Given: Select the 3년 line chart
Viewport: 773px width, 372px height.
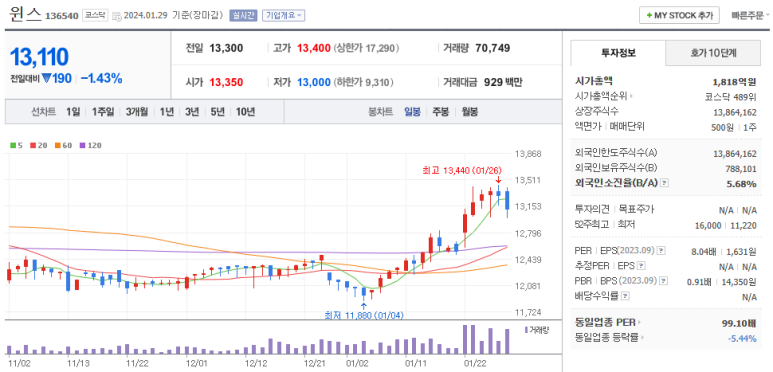Looking at the screenshot, I should [192, 112].
